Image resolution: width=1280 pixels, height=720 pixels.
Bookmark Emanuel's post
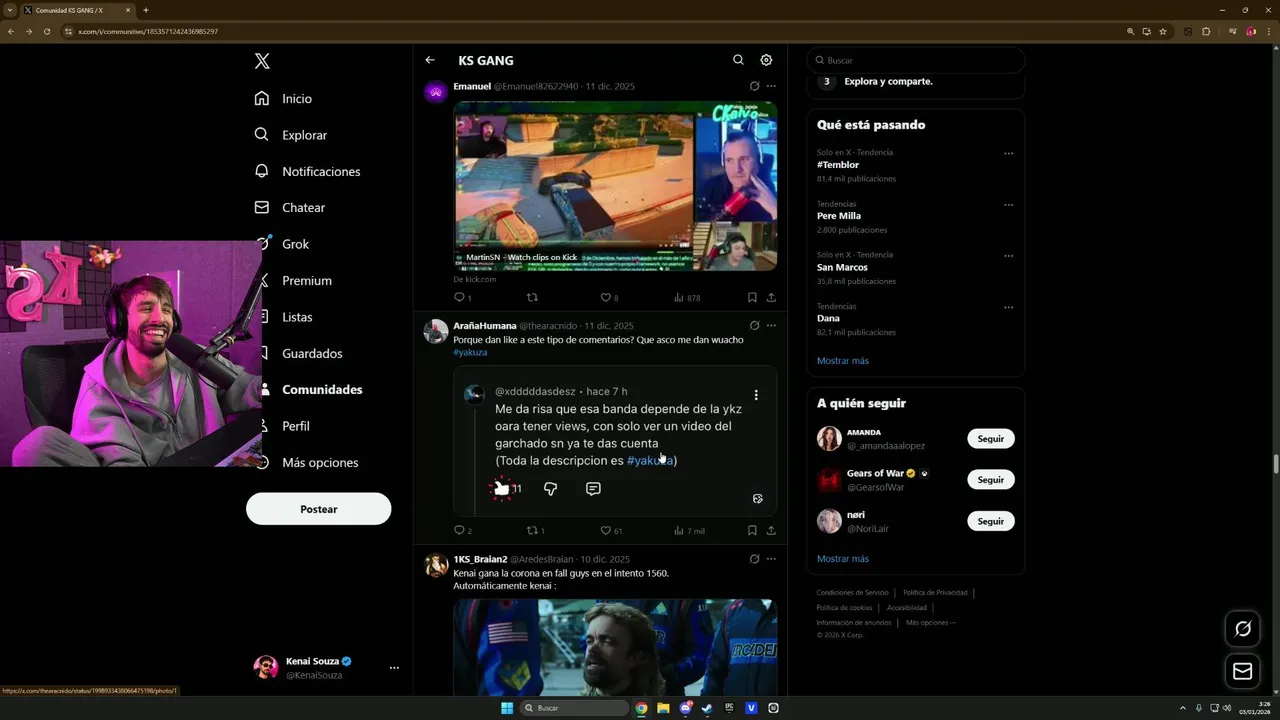click(752, 297)
